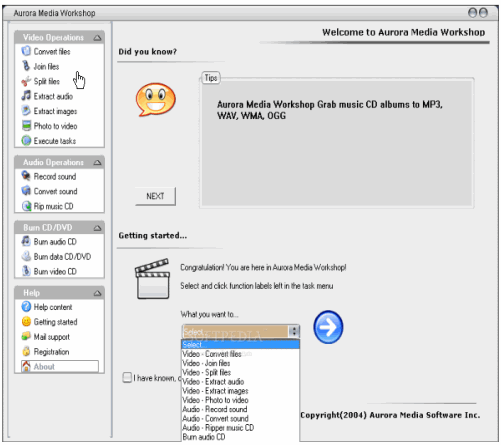This screenshot has width=501, height=445.
Task: Choose 'Video - Extract images' in dropdown
Action: click(240, 391)
